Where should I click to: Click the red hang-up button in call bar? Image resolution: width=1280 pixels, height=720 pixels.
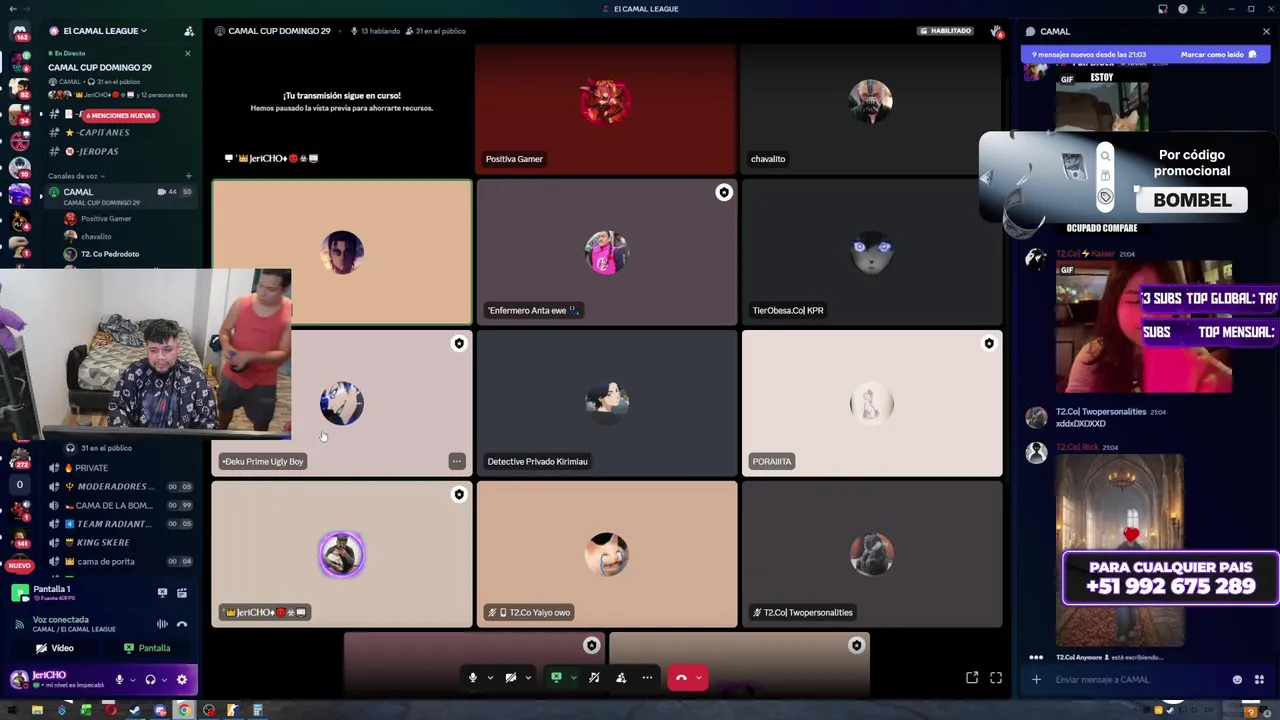[681, 677]
